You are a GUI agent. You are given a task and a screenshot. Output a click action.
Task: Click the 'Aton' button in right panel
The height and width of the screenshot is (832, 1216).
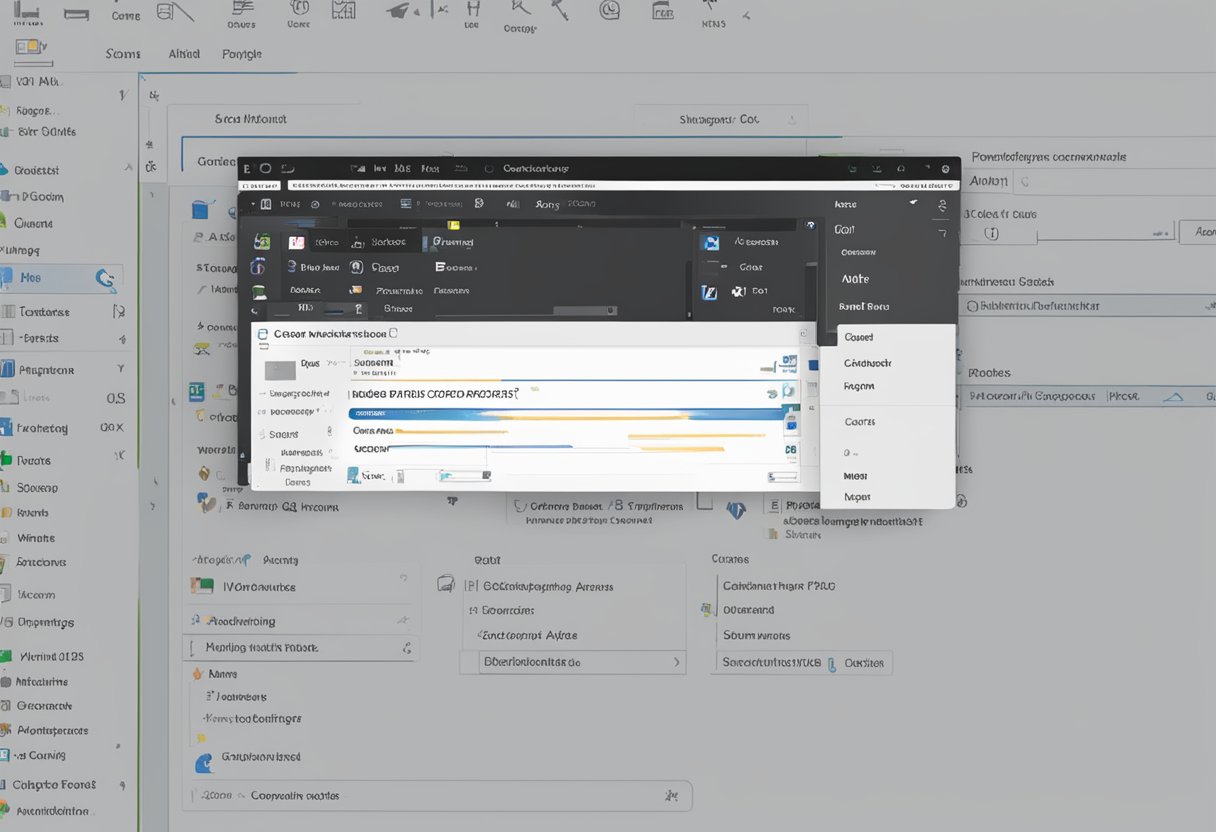(x=1198, y=232)
